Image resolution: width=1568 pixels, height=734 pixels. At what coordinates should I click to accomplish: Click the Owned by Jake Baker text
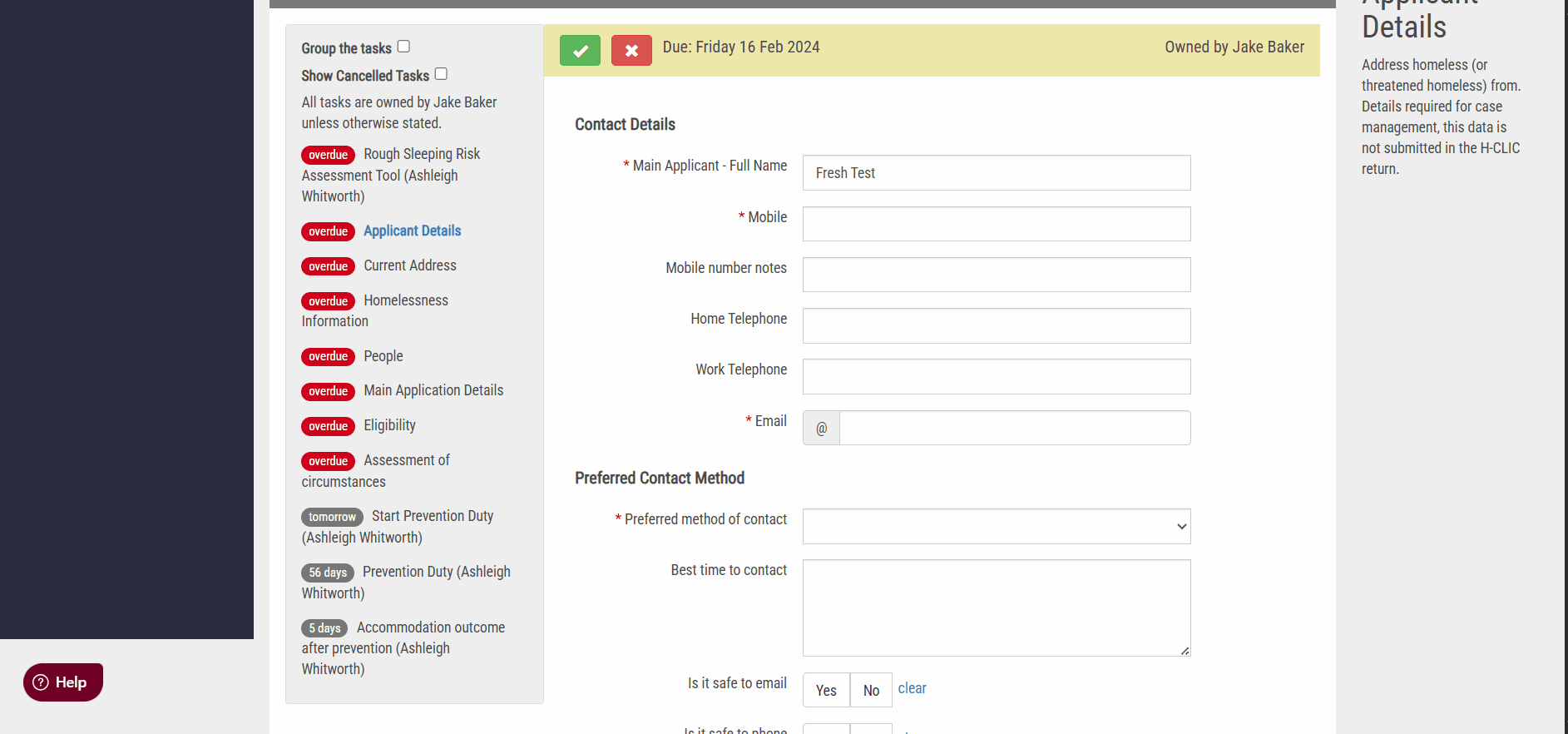[x=1234, y=47]
